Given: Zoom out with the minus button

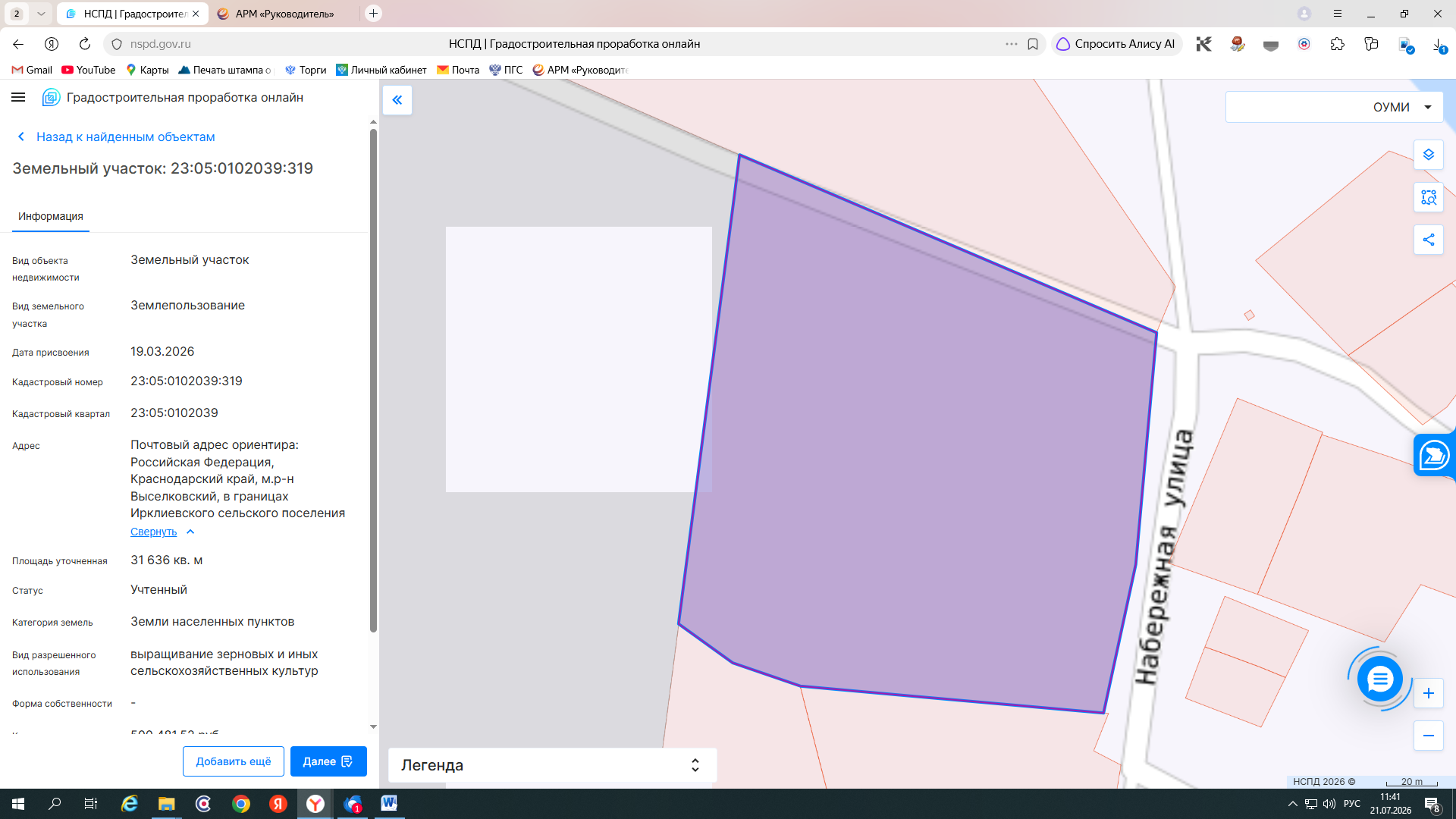Looking at the screenshot, I should [1428, 736].
